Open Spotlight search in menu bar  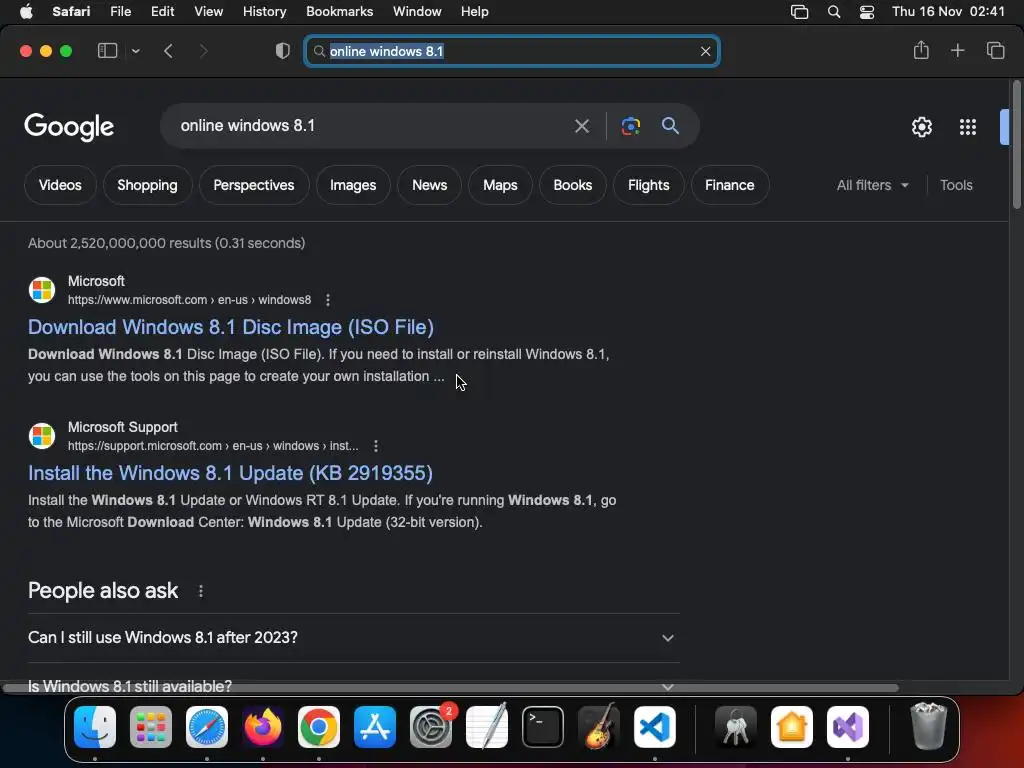tap(834, 12)
